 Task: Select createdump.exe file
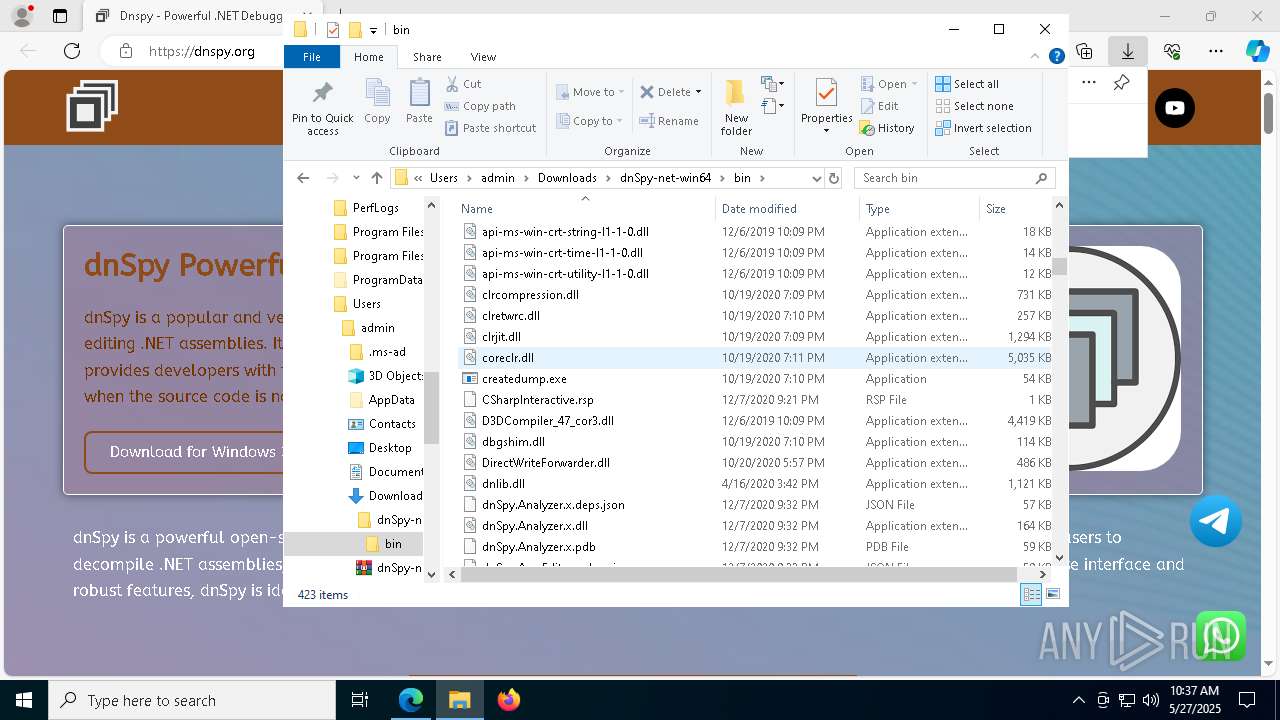click(x=524, y=379)
